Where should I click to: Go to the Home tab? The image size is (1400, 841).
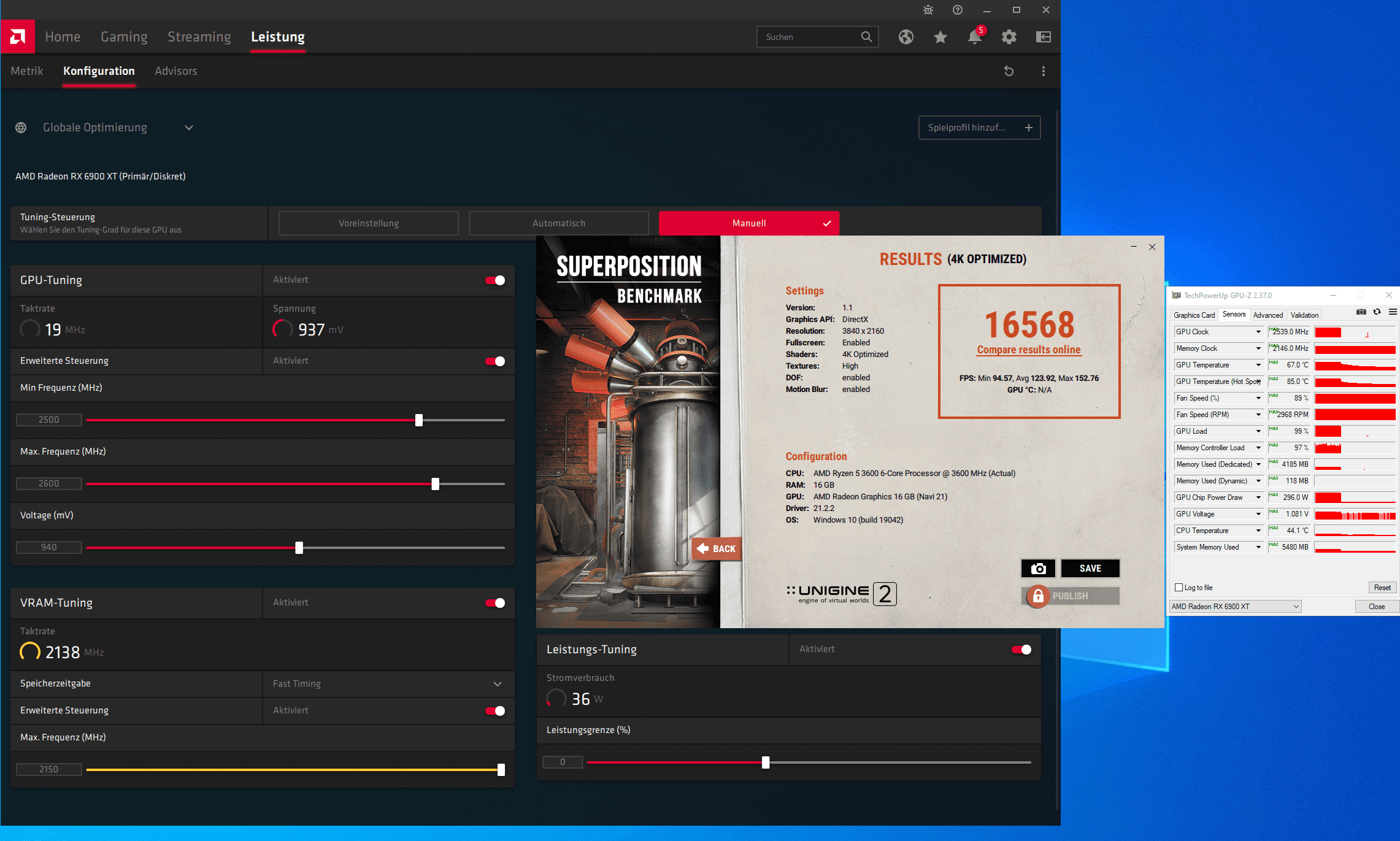click(x=63, y=37)
